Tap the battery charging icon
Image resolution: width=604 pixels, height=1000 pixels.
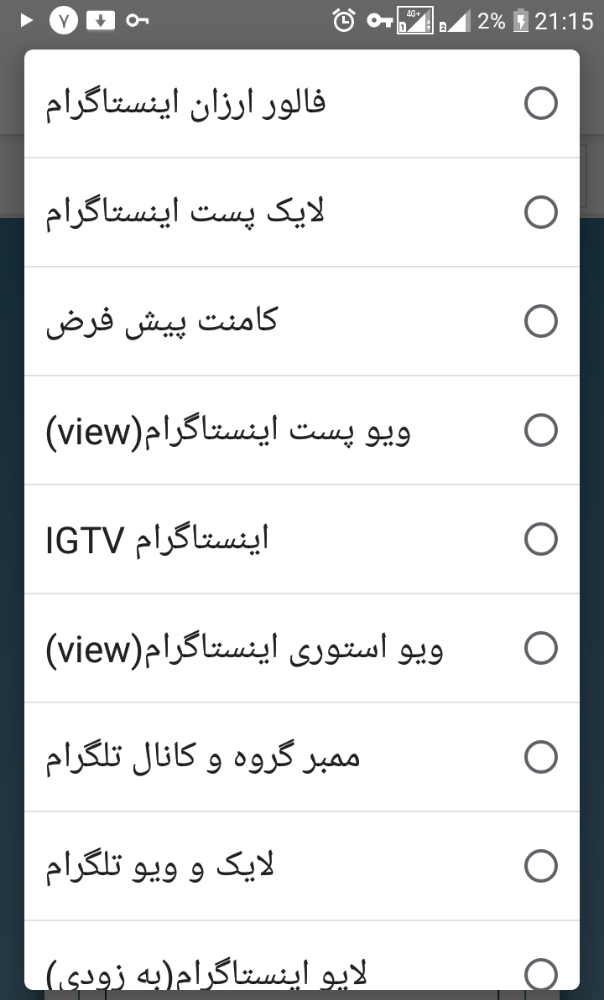click(x=520, y=20)
